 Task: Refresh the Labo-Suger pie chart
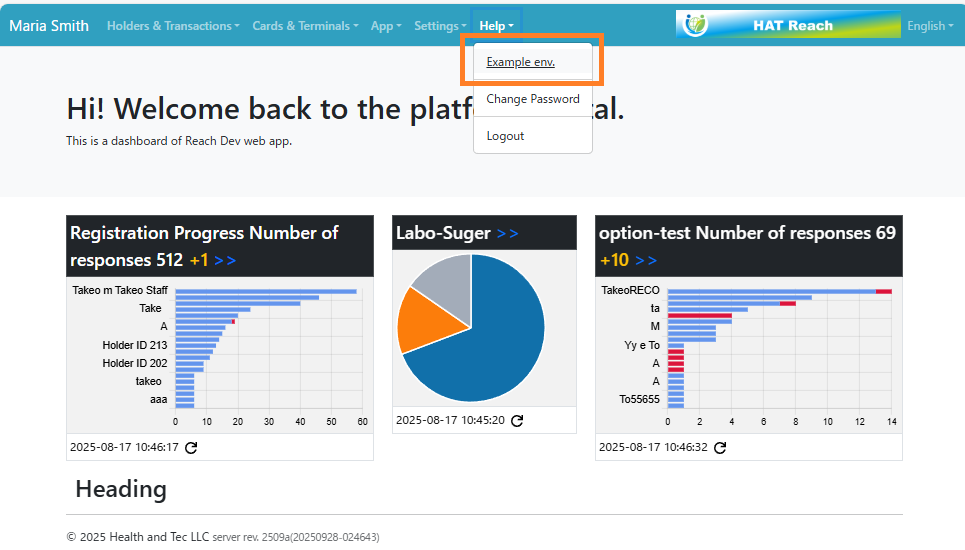(517, 421)
